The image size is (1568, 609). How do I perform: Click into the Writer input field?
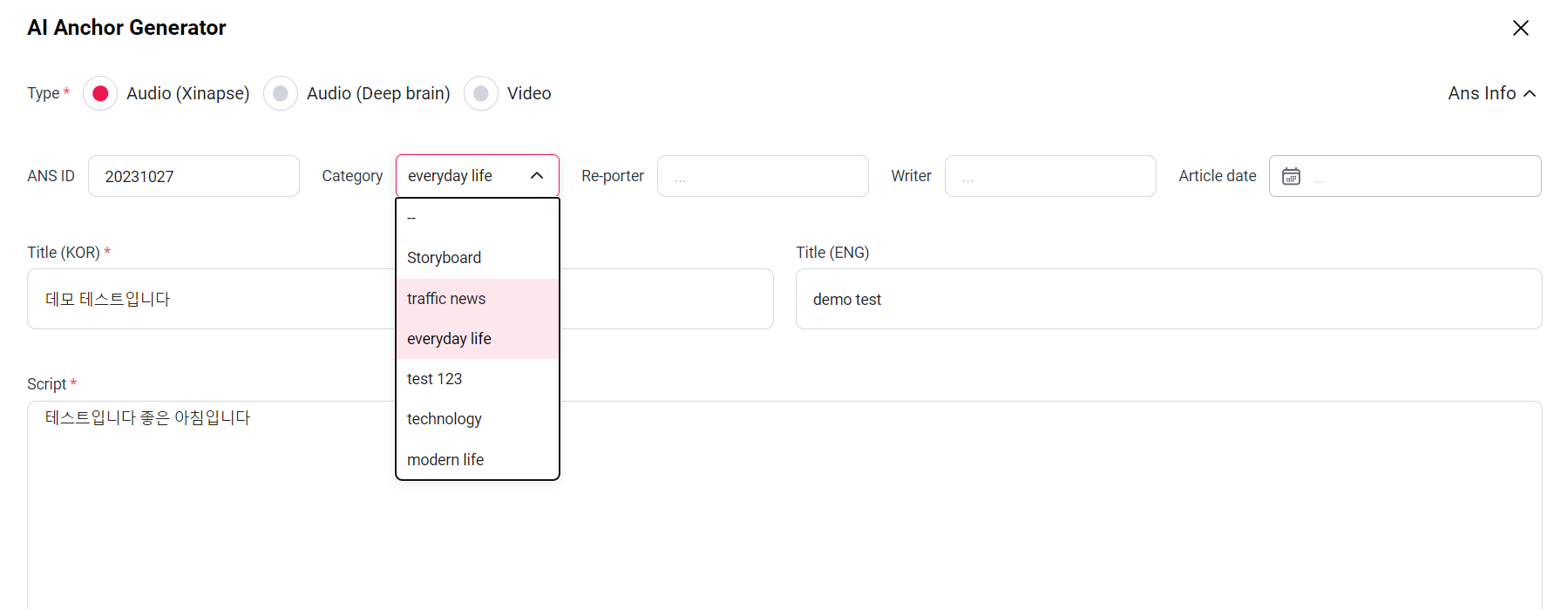pyautogui.click(x=1050, y=176)
